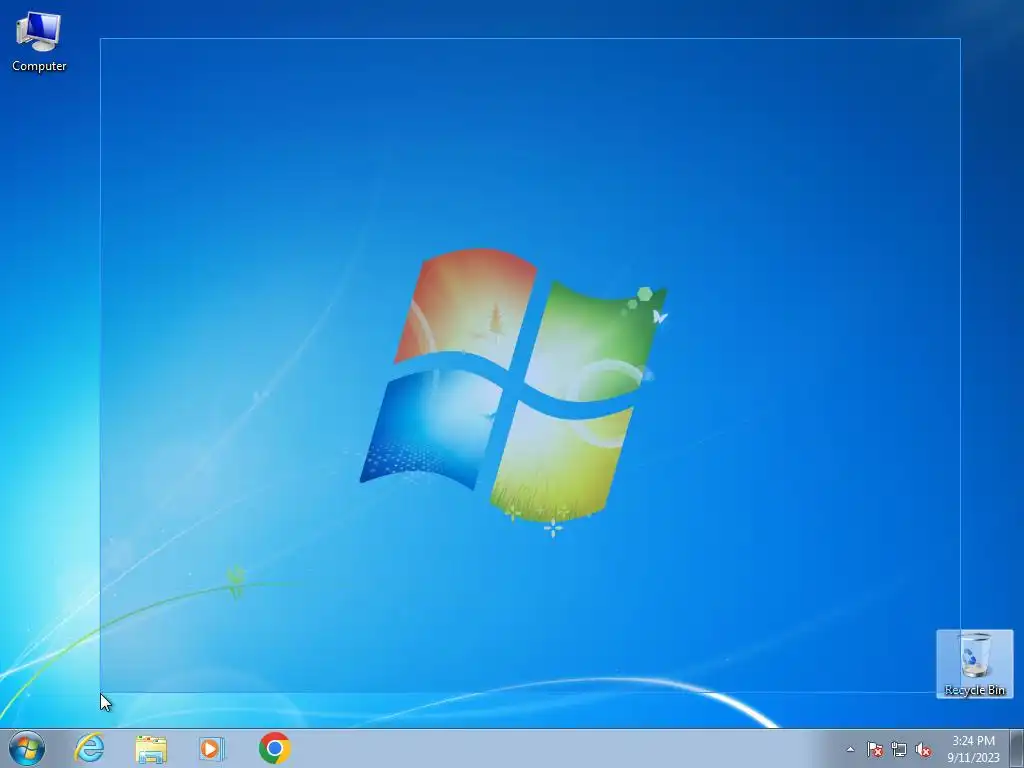Open the Action Center flag icon
The width and height of the screenshot is (1024, 768).
pyautogui.click(x=875, y=749)
